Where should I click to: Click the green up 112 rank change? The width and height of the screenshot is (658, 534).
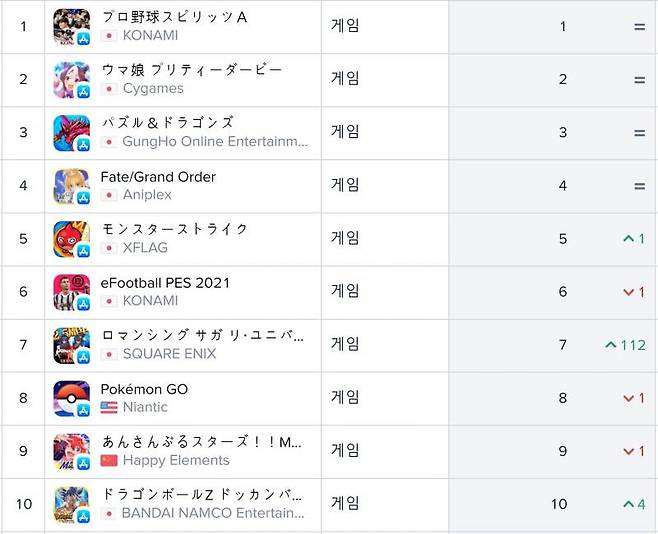coord(625,345)
